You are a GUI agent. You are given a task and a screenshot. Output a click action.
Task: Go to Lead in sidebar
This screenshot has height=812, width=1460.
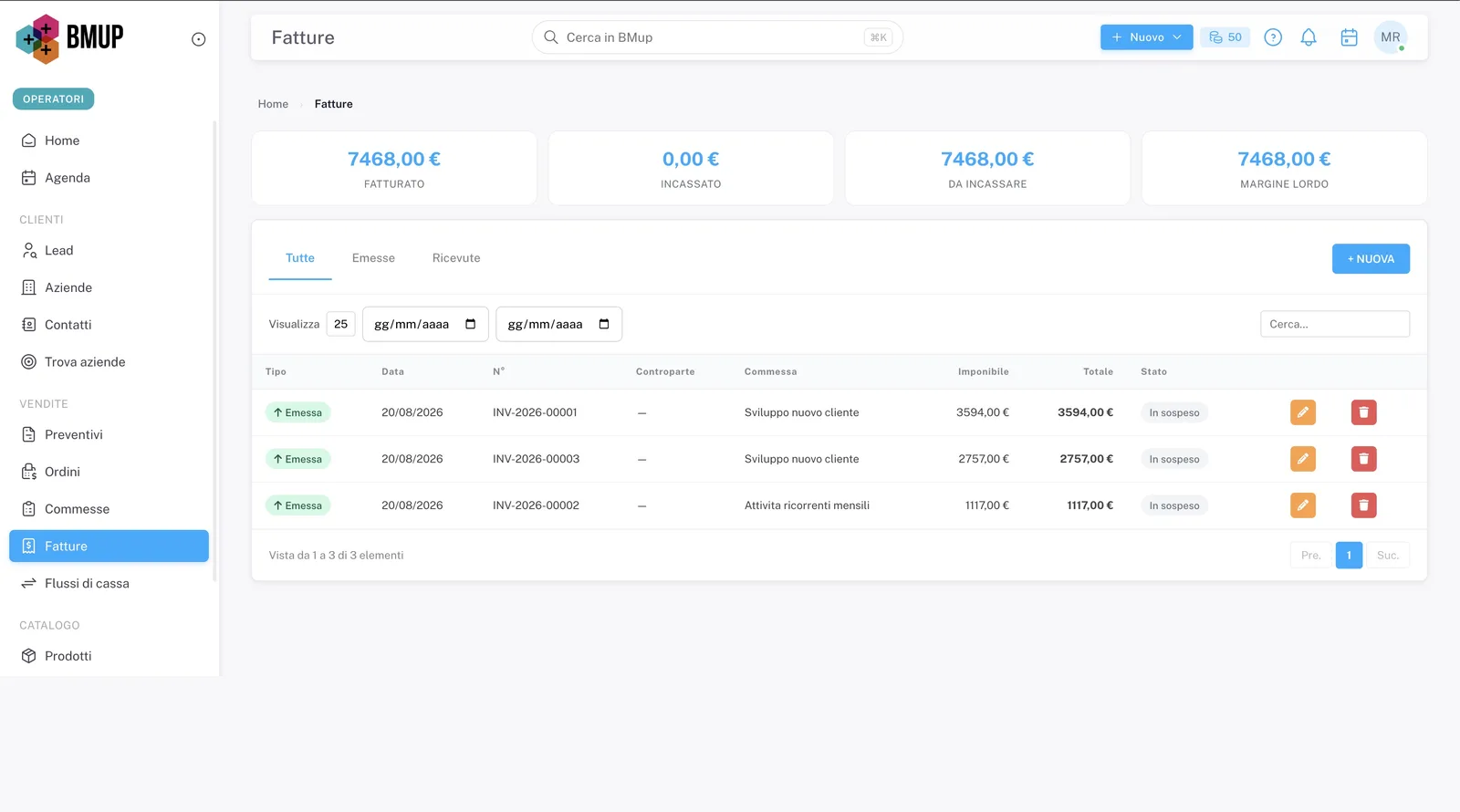109,250
